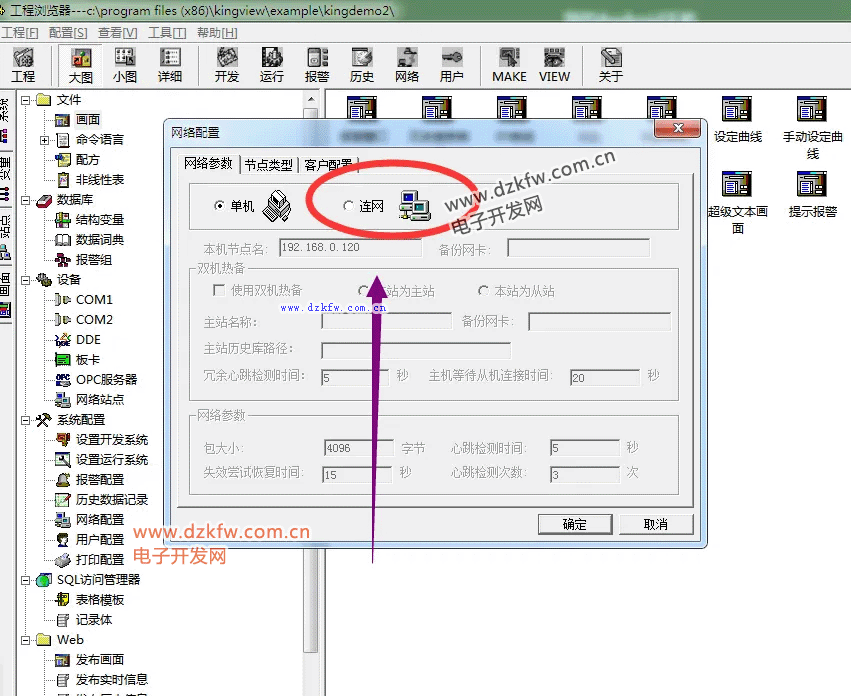Open the 用户 user toolbar icon
This screenshot has height=696, width=851.
coord(452,65)
